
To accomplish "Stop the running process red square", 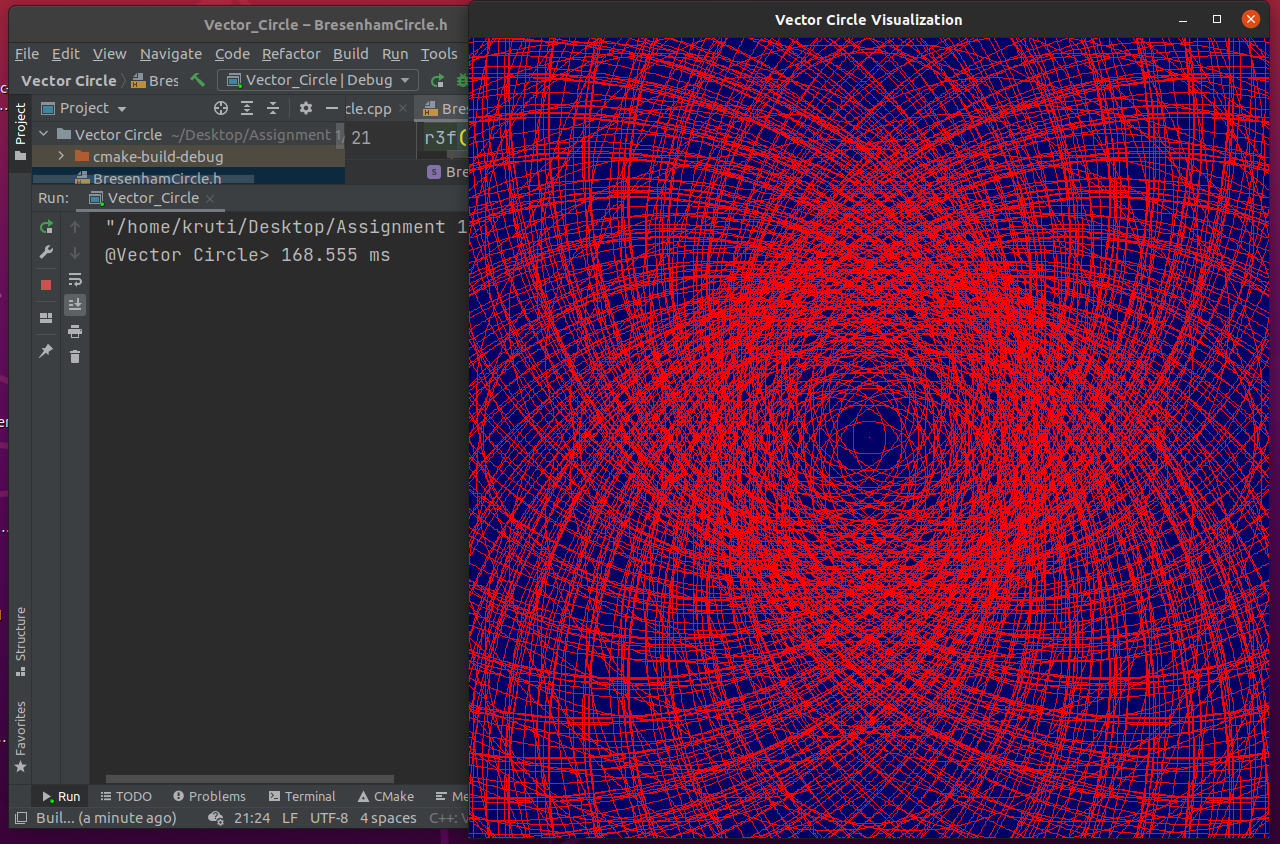I will 46,285.
